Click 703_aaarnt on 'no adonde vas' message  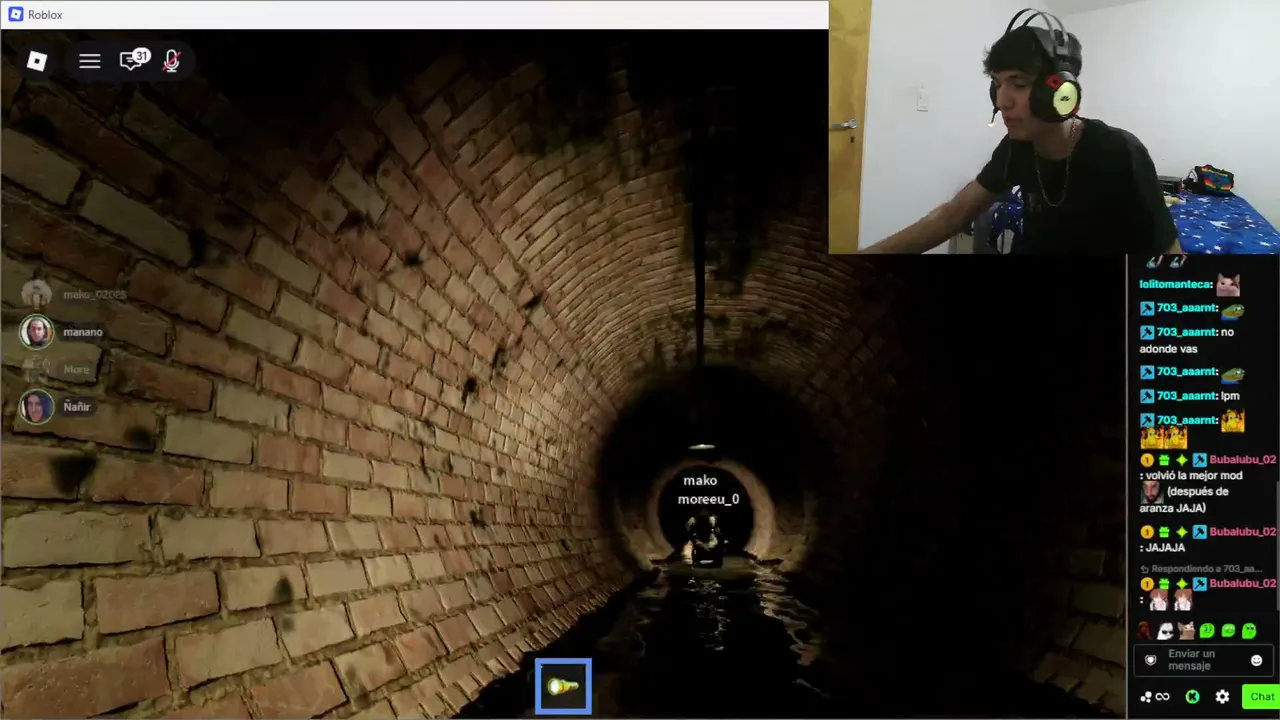tap(1186, 332)
